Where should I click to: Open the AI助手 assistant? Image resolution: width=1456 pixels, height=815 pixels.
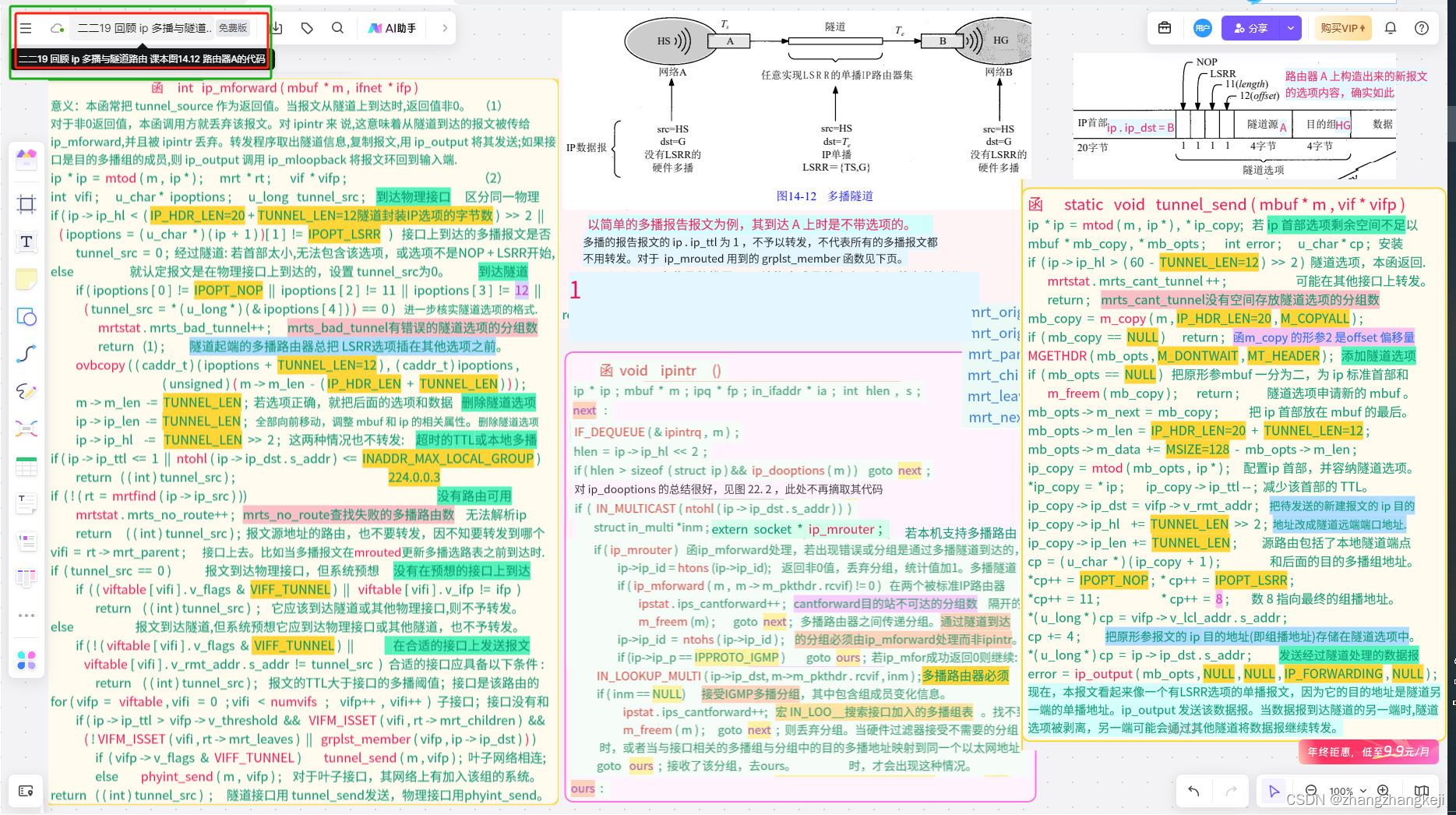point(393,28)
